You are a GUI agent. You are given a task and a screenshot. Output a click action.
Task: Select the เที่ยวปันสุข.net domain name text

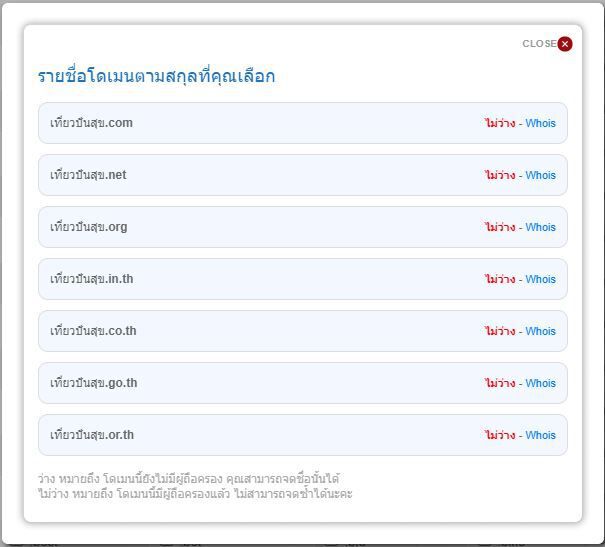88,175
